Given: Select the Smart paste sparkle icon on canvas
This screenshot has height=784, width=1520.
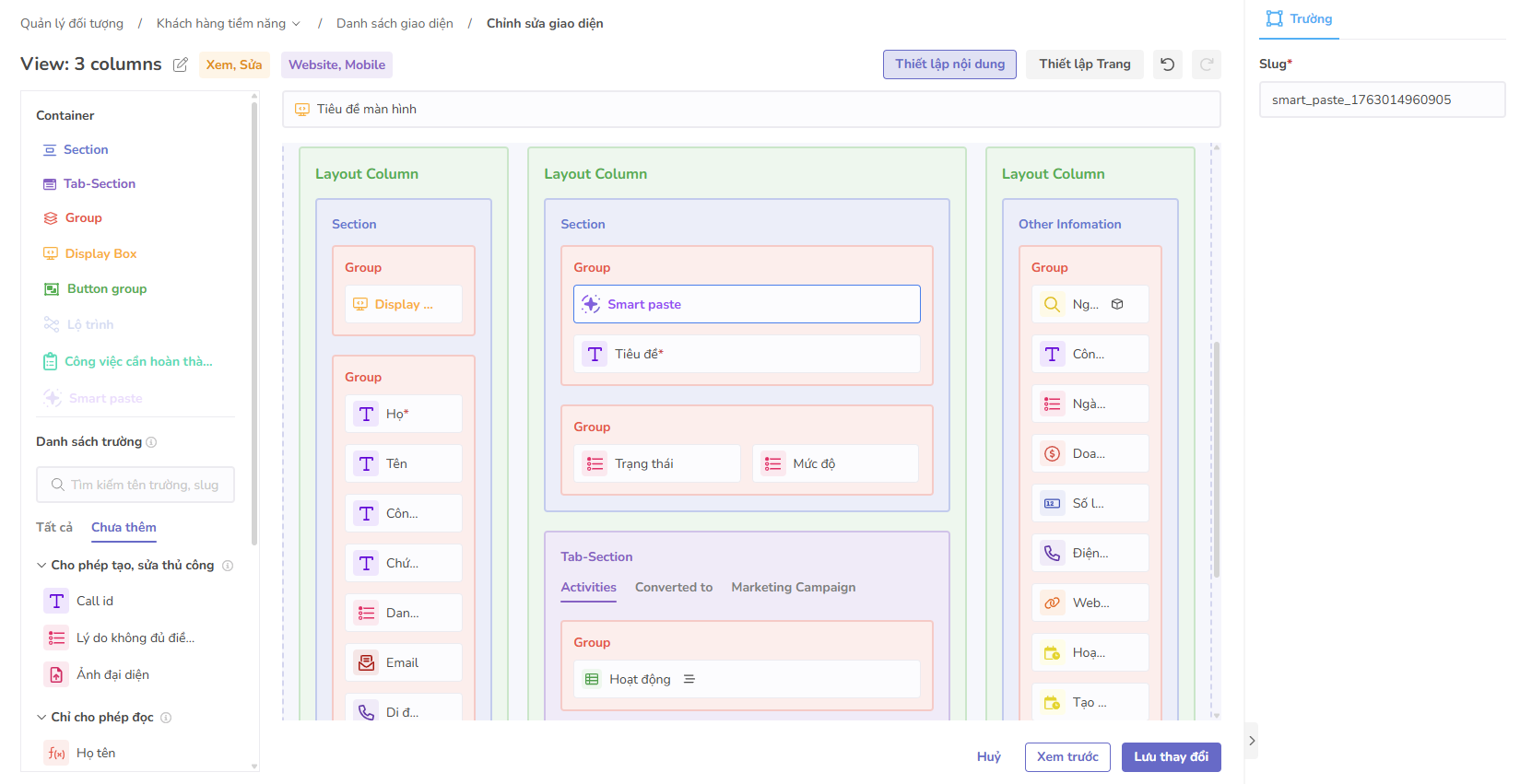Looking at the screenshot, I should coord(591,304).
